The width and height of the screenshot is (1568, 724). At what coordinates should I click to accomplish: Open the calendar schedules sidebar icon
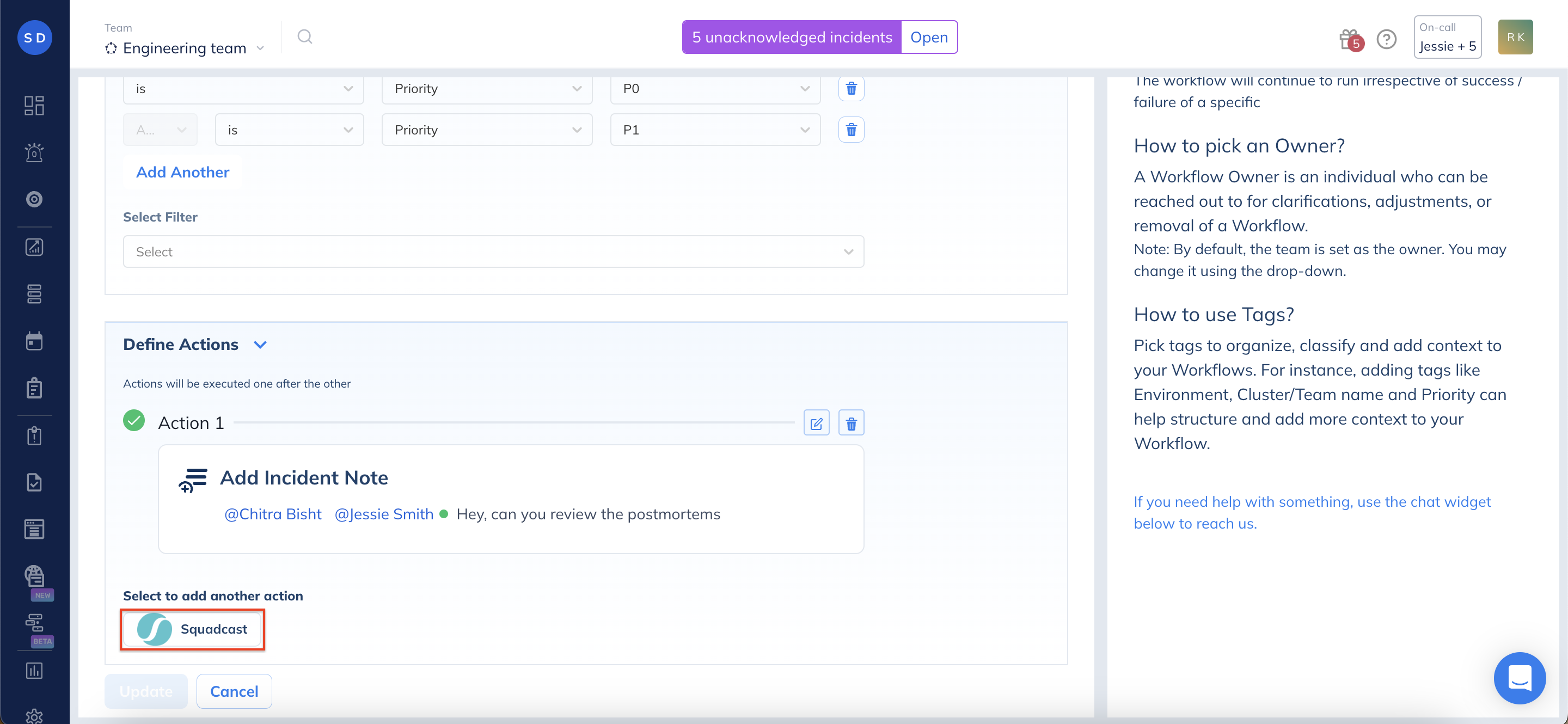(34, 341)
